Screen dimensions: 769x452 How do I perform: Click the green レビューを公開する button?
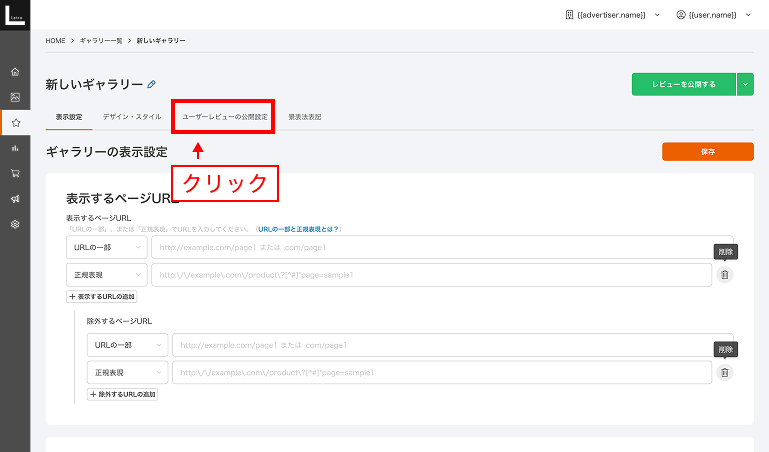tap(683, 85)
